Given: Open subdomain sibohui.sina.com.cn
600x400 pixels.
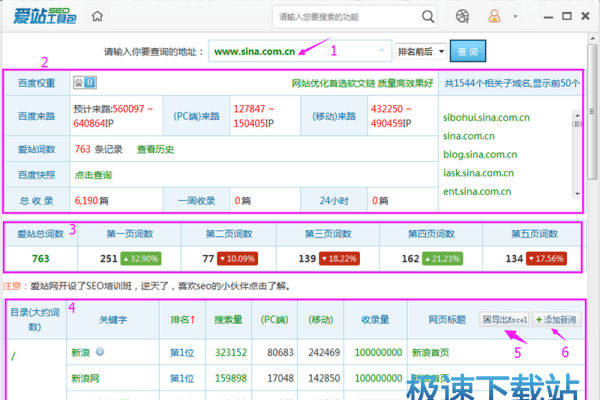Looking at the screenshot, I should [486, 118].
